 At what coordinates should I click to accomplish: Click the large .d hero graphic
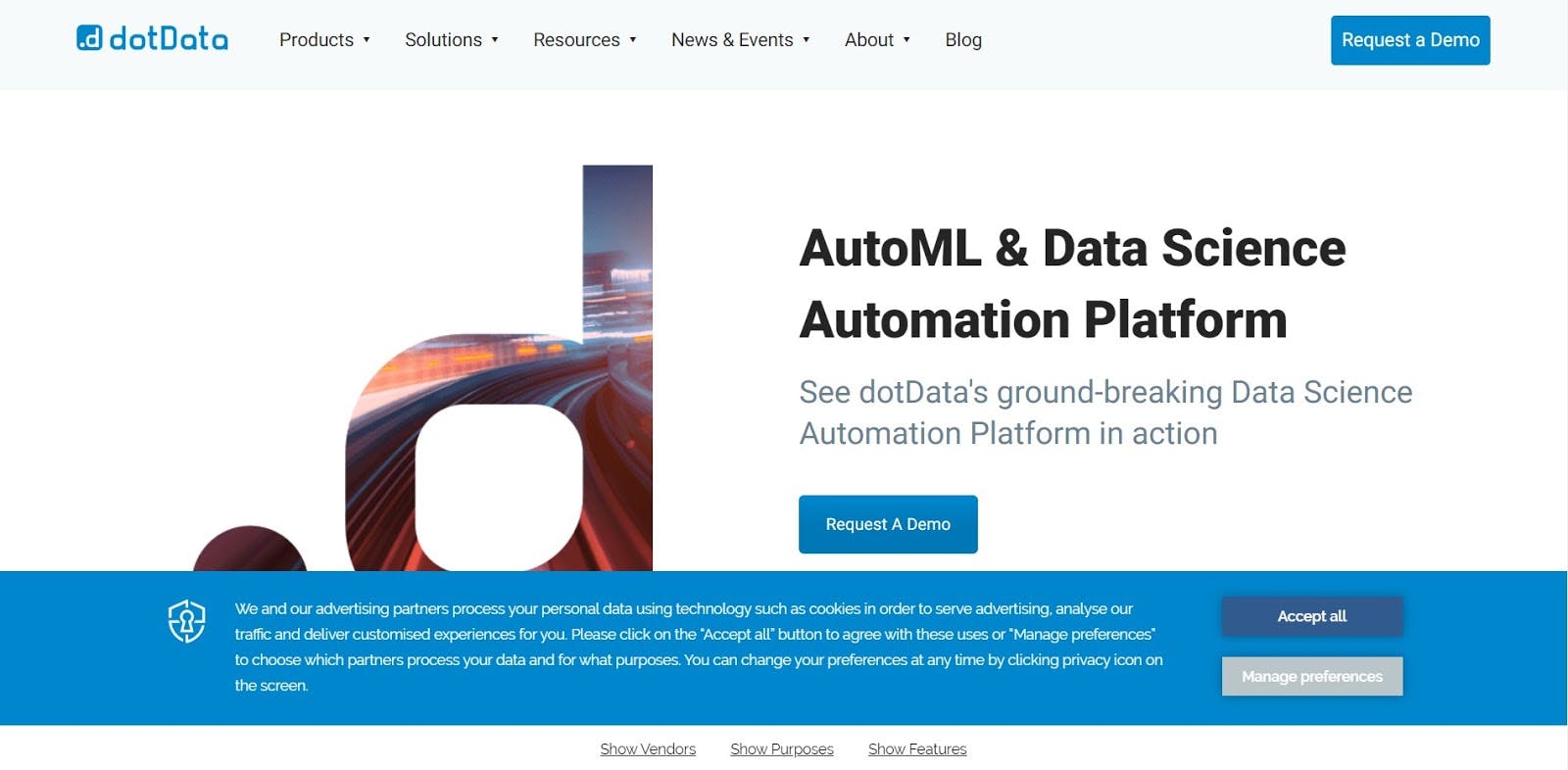pyautogui.click(x=423, y=368)
